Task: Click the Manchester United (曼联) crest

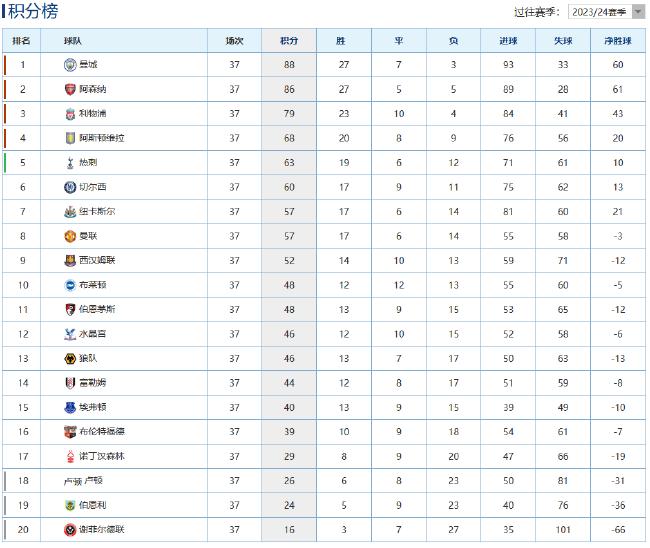Action: (70, 236)
